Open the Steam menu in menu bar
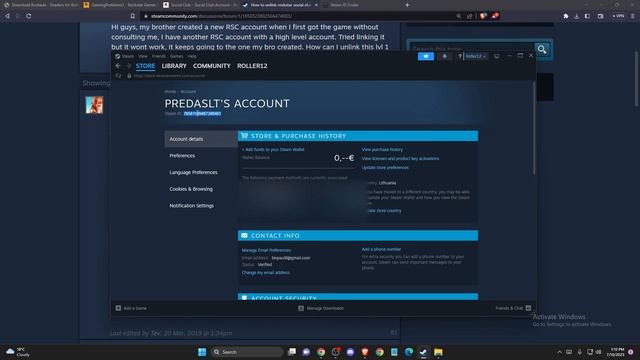The width and height of the screenshot is (640, 360). point(124,56)
